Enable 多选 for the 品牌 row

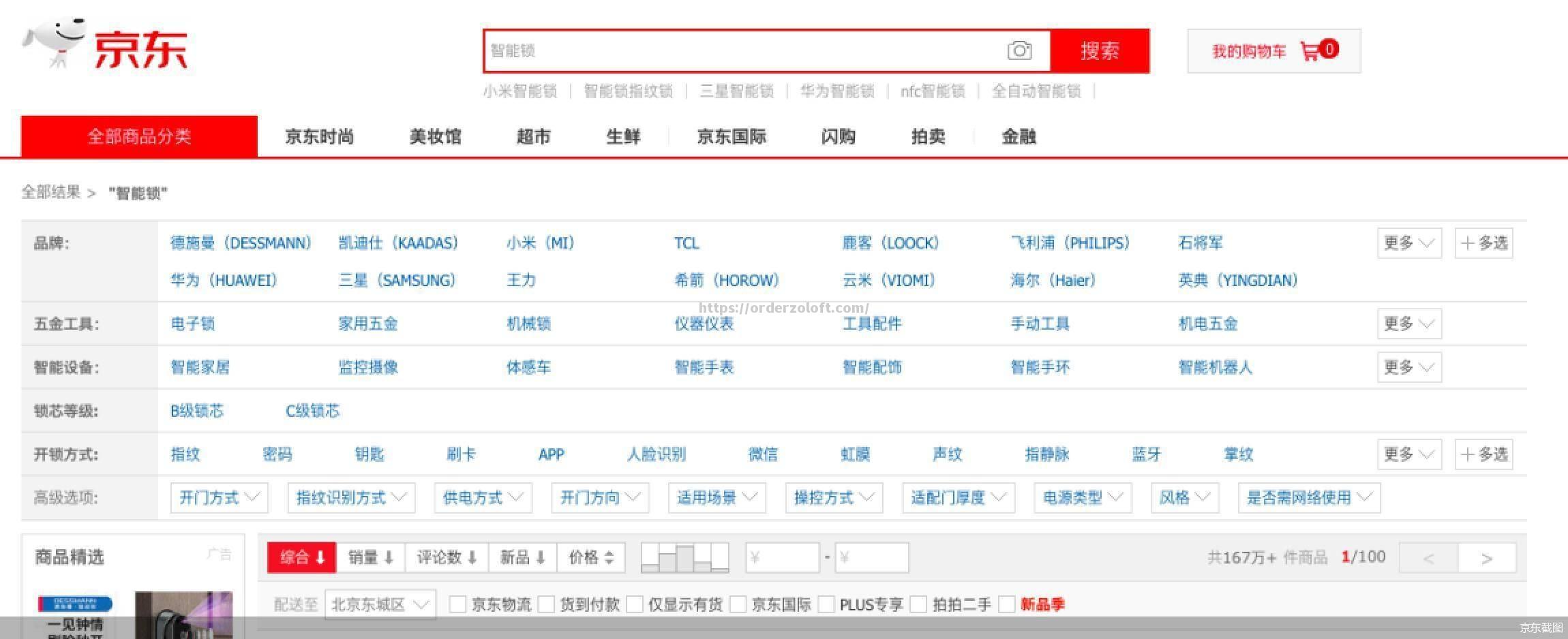[1484, 243]
